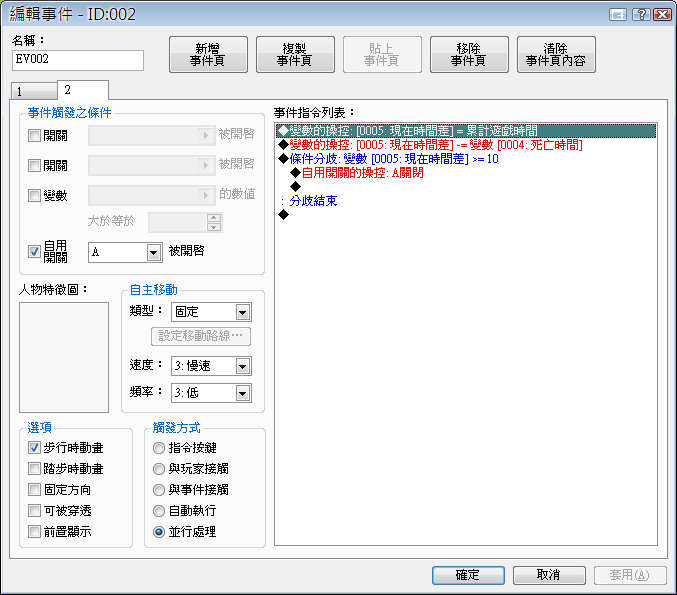Select event page tab 2
The width and height of the screenshot is (677, 595).
pos(82,90)
